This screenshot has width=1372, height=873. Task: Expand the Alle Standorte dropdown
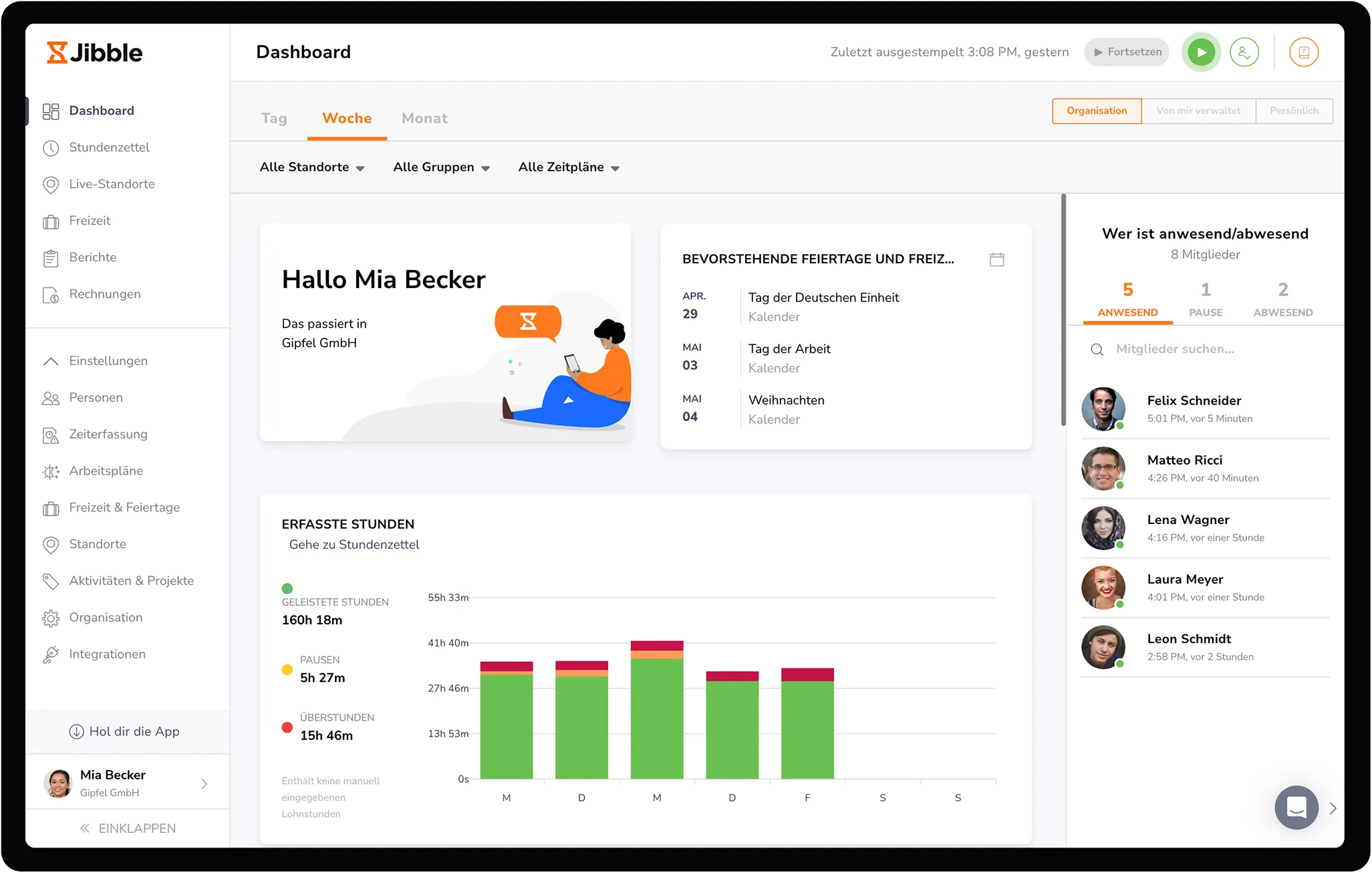312,167
